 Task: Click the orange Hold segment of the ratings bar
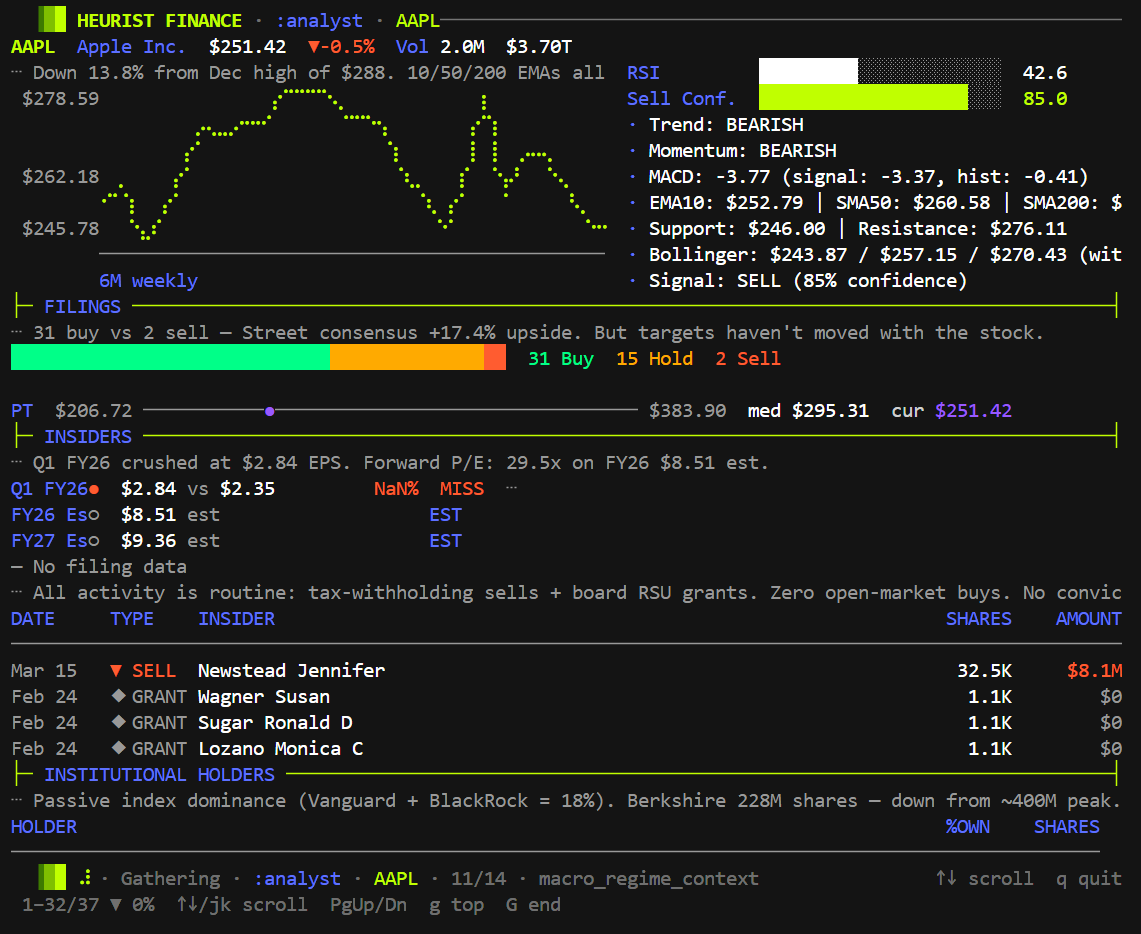[x=407, y=358]
